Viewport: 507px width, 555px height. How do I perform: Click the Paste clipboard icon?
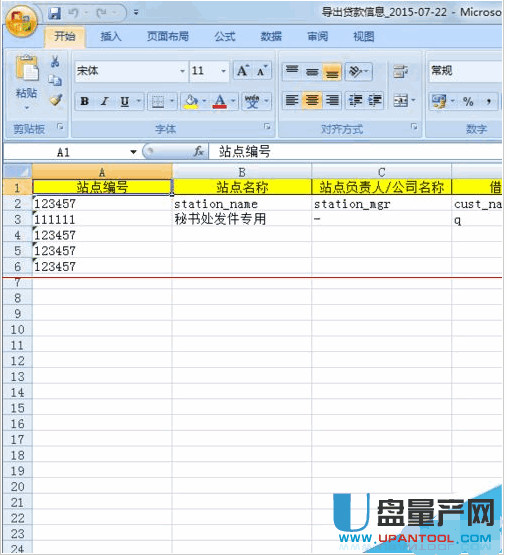(x=27, y=68)
